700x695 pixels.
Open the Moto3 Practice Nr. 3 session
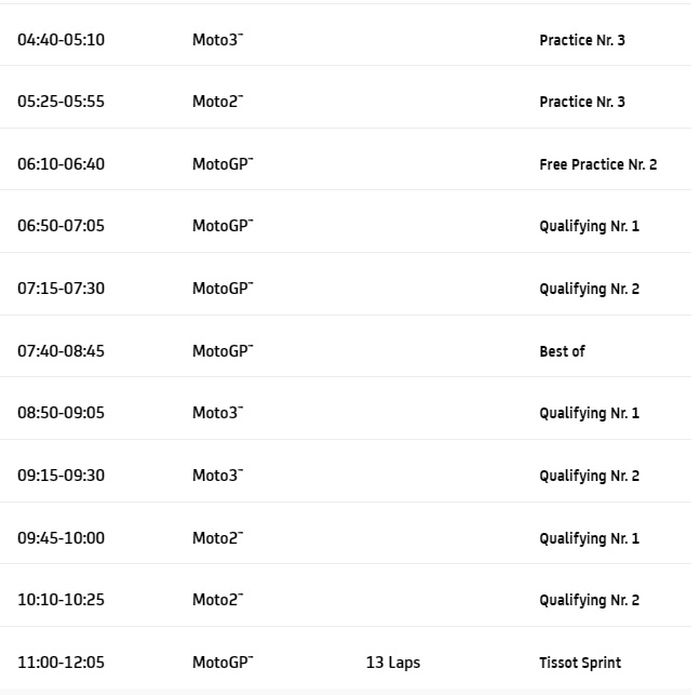(x=582, y=41)
